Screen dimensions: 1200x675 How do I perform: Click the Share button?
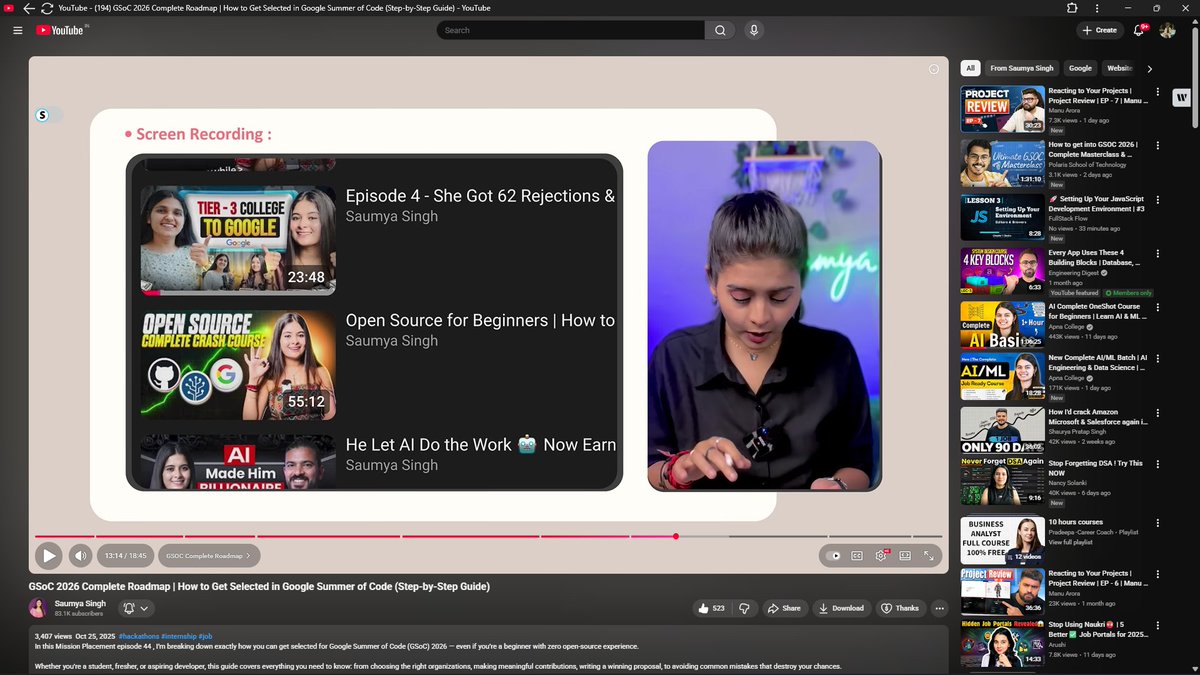tap(784, 608)
